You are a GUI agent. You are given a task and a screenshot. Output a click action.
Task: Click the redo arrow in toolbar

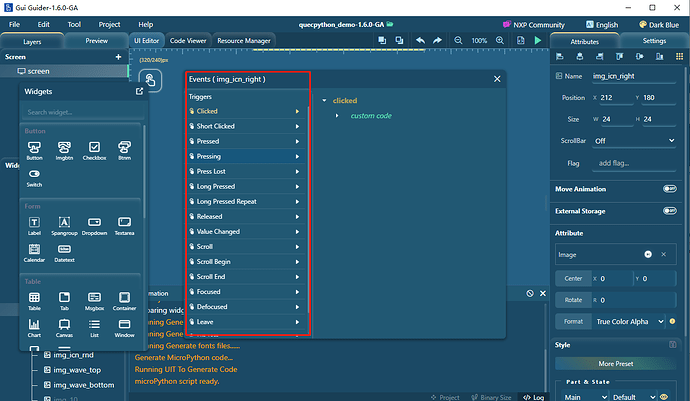(x=439, y=40)
